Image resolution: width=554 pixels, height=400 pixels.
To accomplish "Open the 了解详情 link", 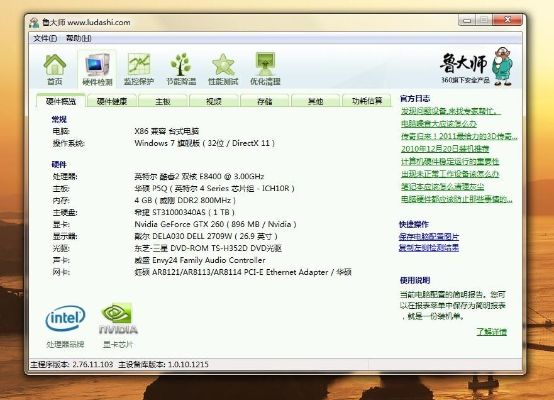I will pyautogui.click(x=491, y=331).
